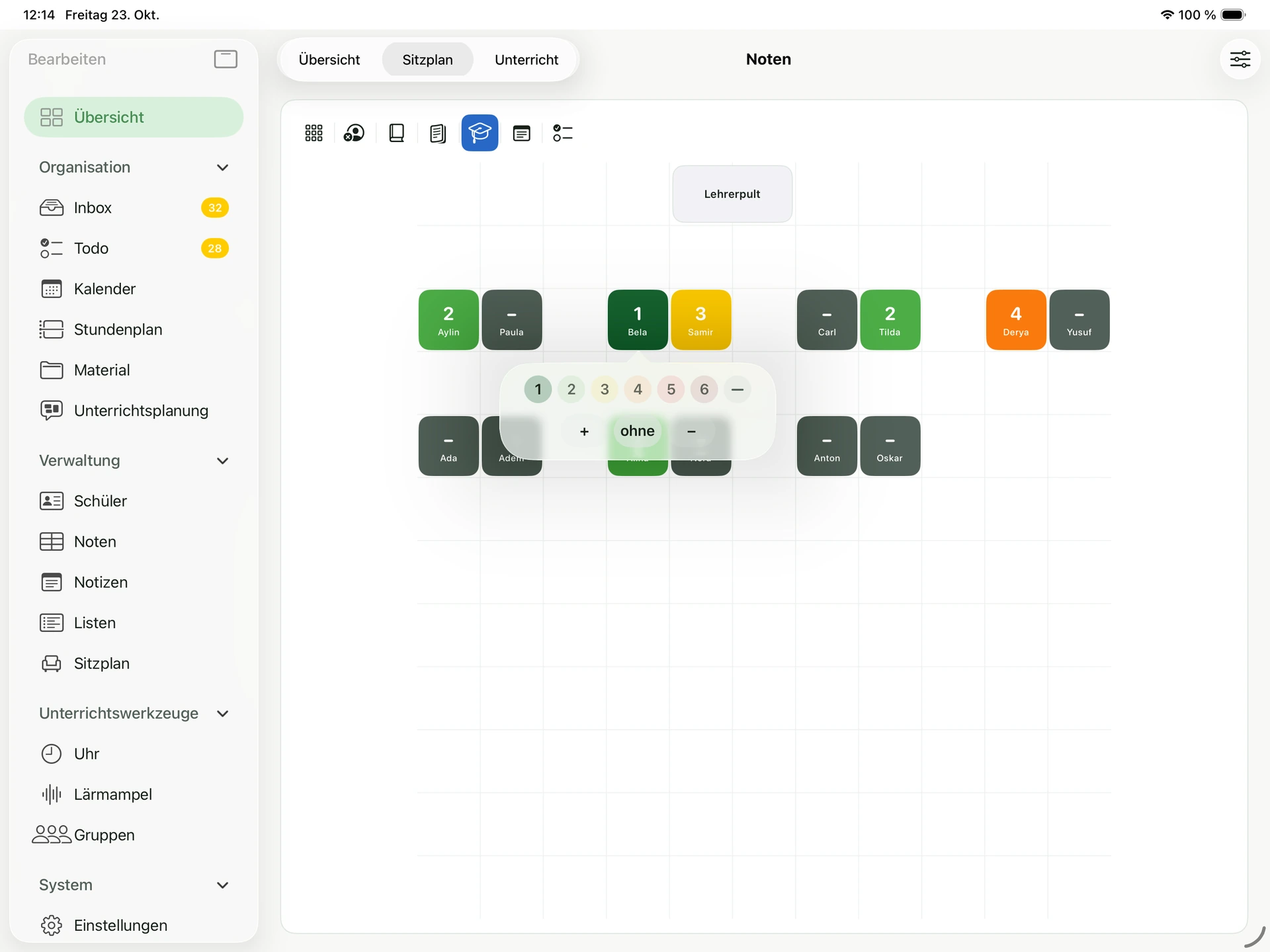Open Todo list in the sidebar
This screenshot has height=952, width=1270.
tap(134, 249)
